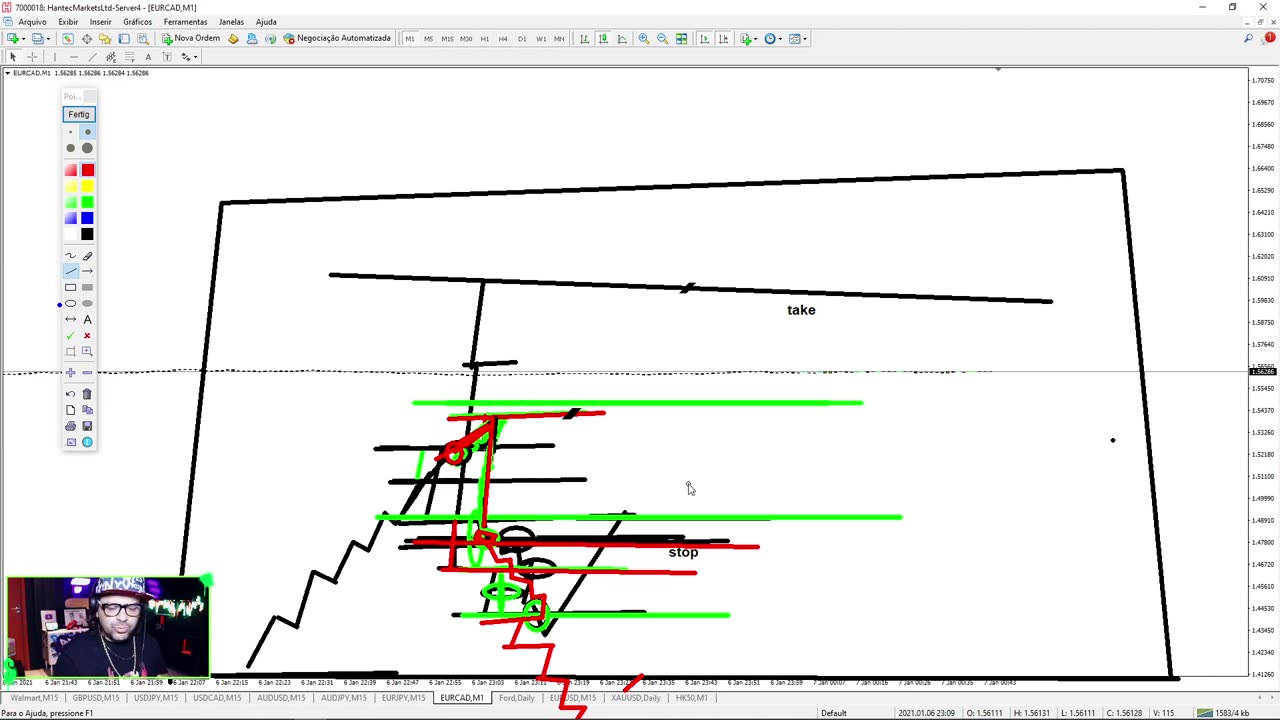Pick the solid yellow color swatch
This screenshot has width=1280, height=720.
(x=87, y=186)
